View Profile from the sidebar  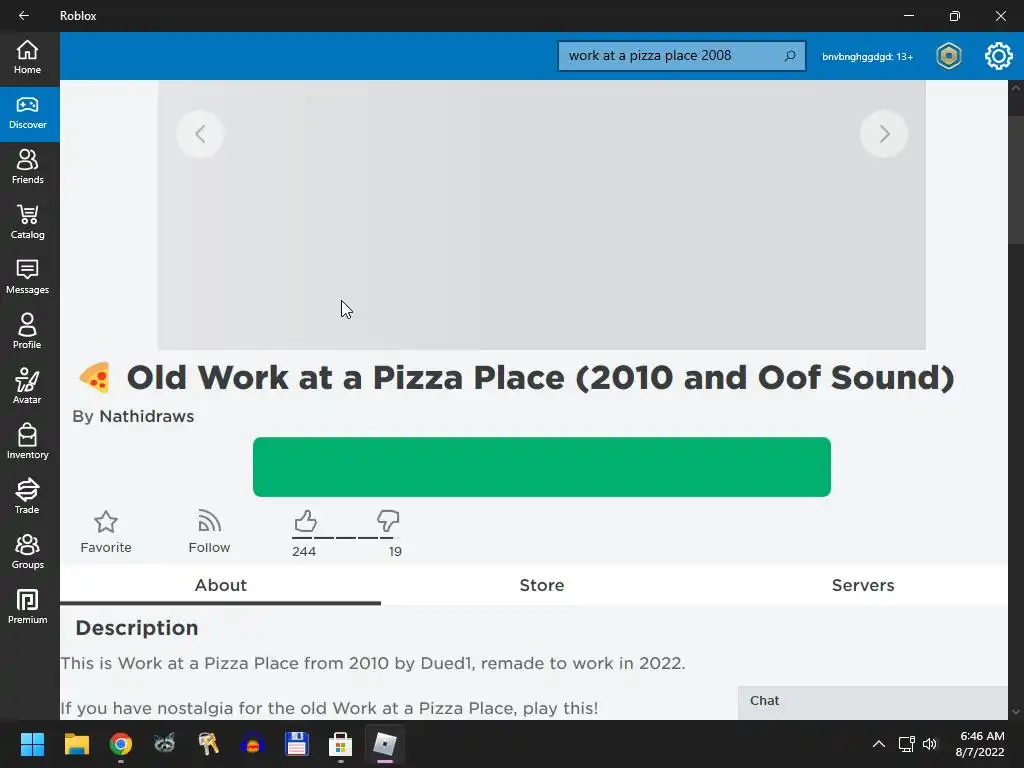point(27,332)
